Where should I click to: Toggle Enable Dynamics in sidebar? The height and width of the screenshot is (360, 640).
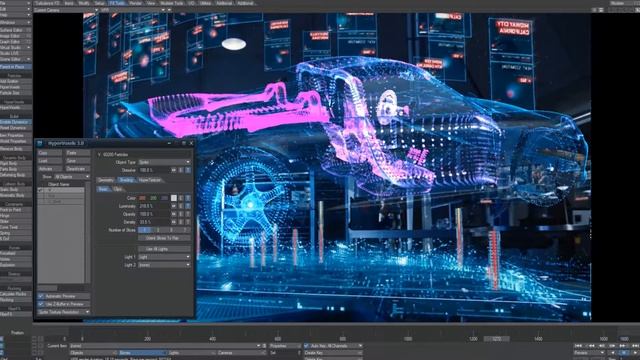(x=16, y=122)
